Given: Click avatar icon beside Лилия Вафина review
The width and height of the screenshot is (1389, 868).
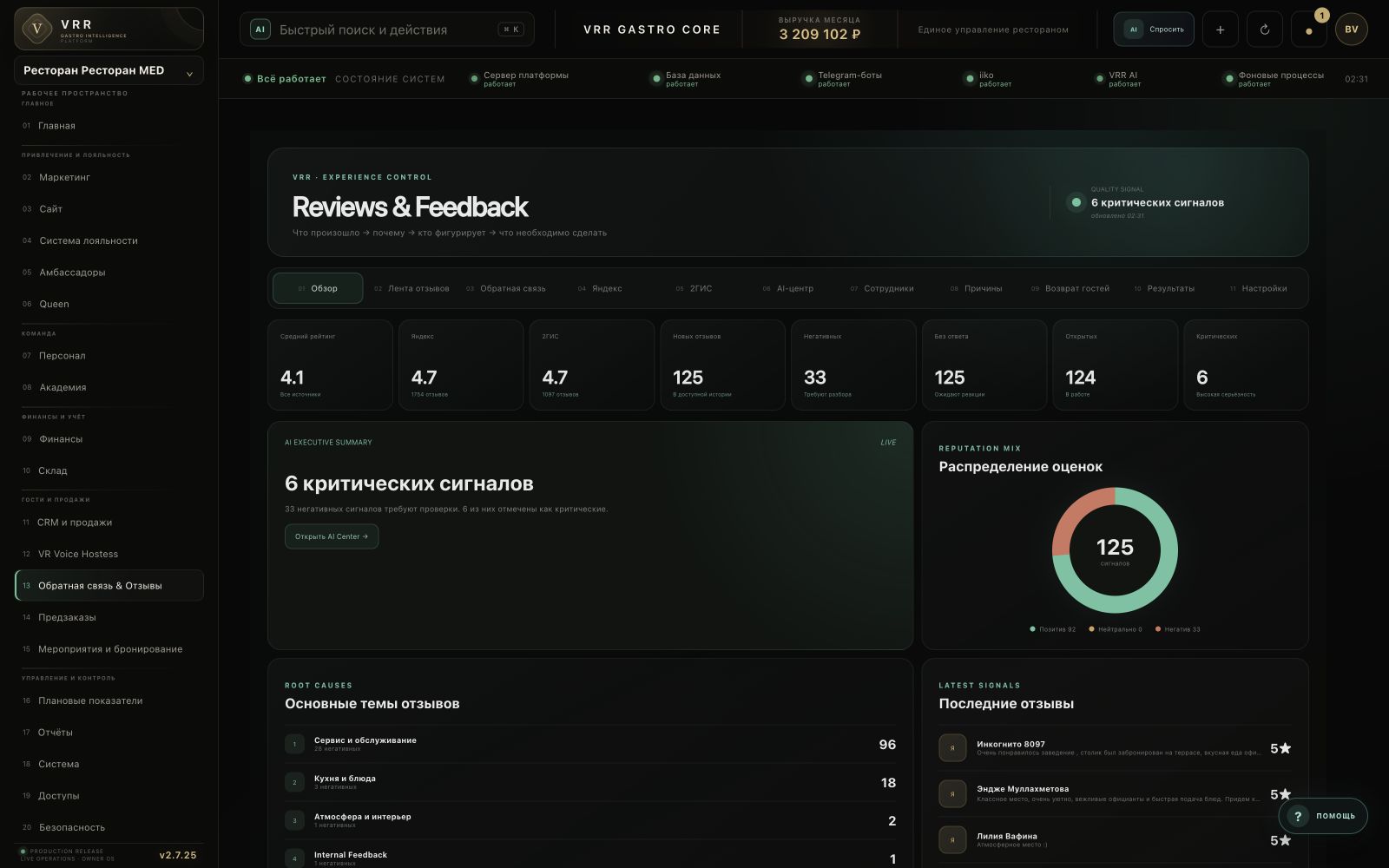Looking at the screenshot, I should pyautogui.click(x=952, y=839).
